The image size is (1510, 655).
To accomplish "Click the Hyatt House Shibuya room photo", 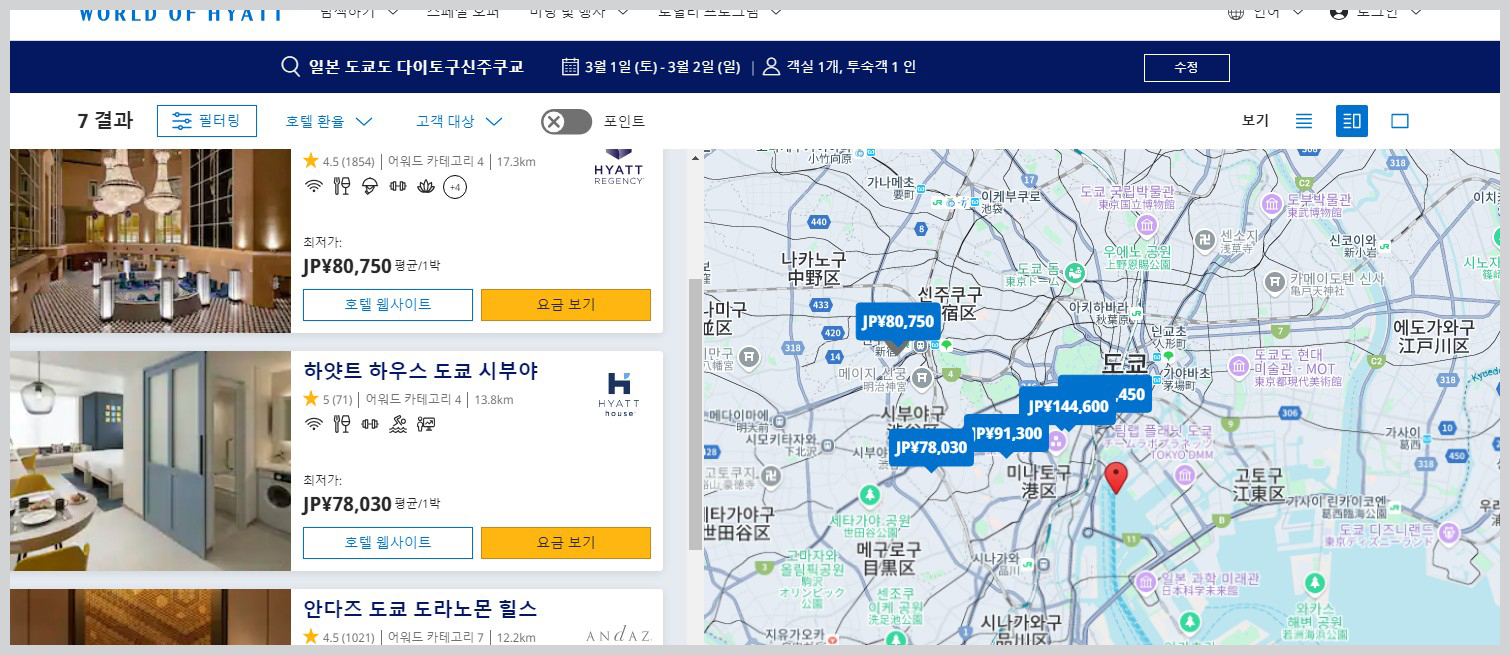I will point(150,461).
